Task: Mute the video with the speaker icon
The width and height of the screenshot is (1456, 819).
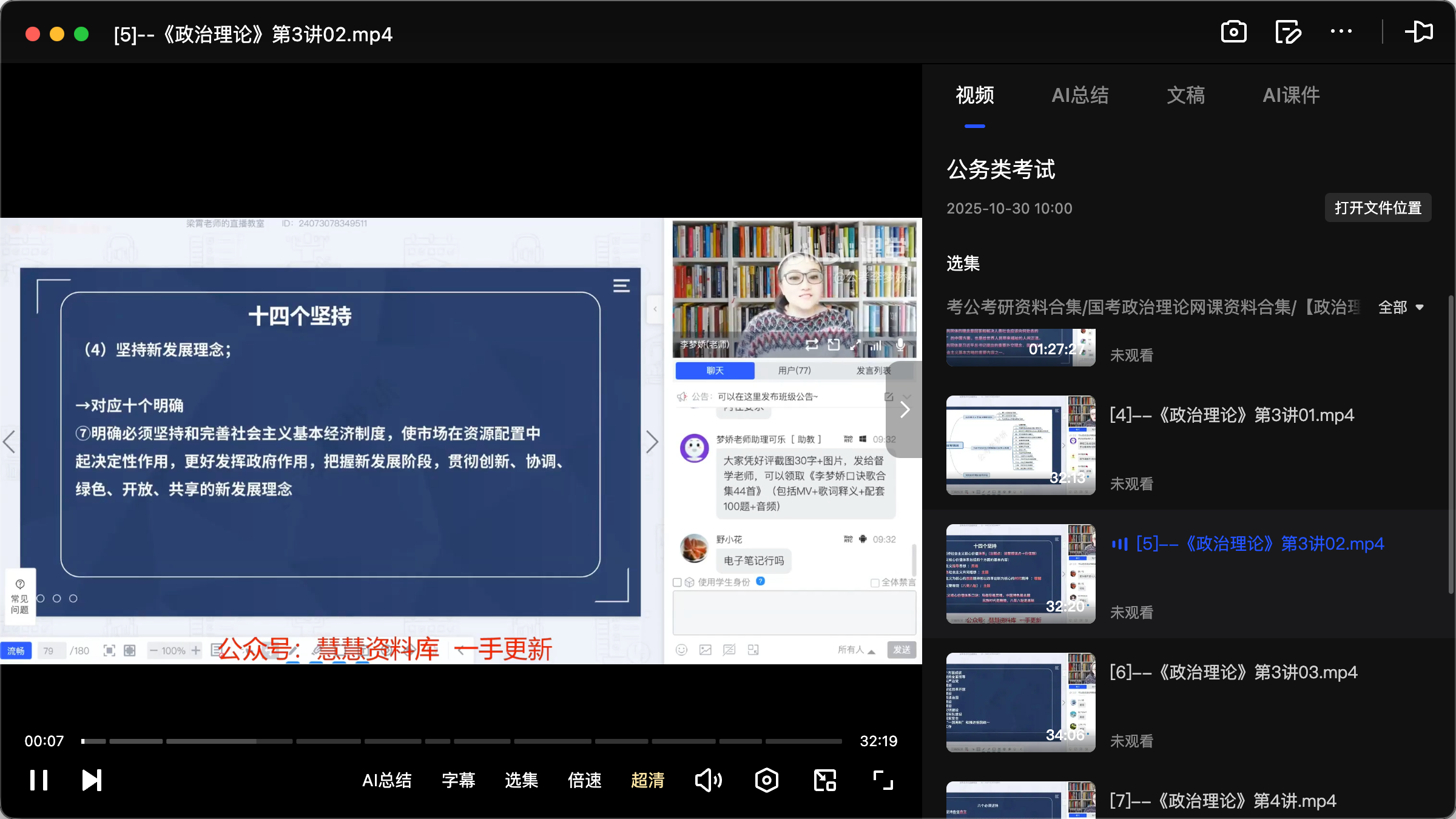Action: click(707, 780)
